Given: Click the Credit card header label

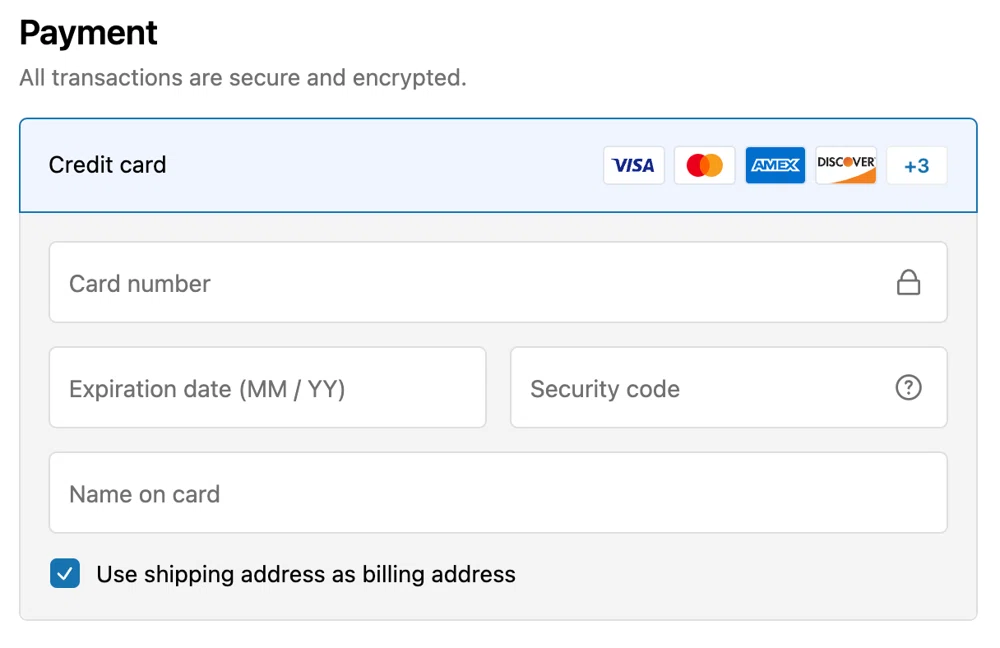Looking at the screenshot, I should [x=107, y=165].
